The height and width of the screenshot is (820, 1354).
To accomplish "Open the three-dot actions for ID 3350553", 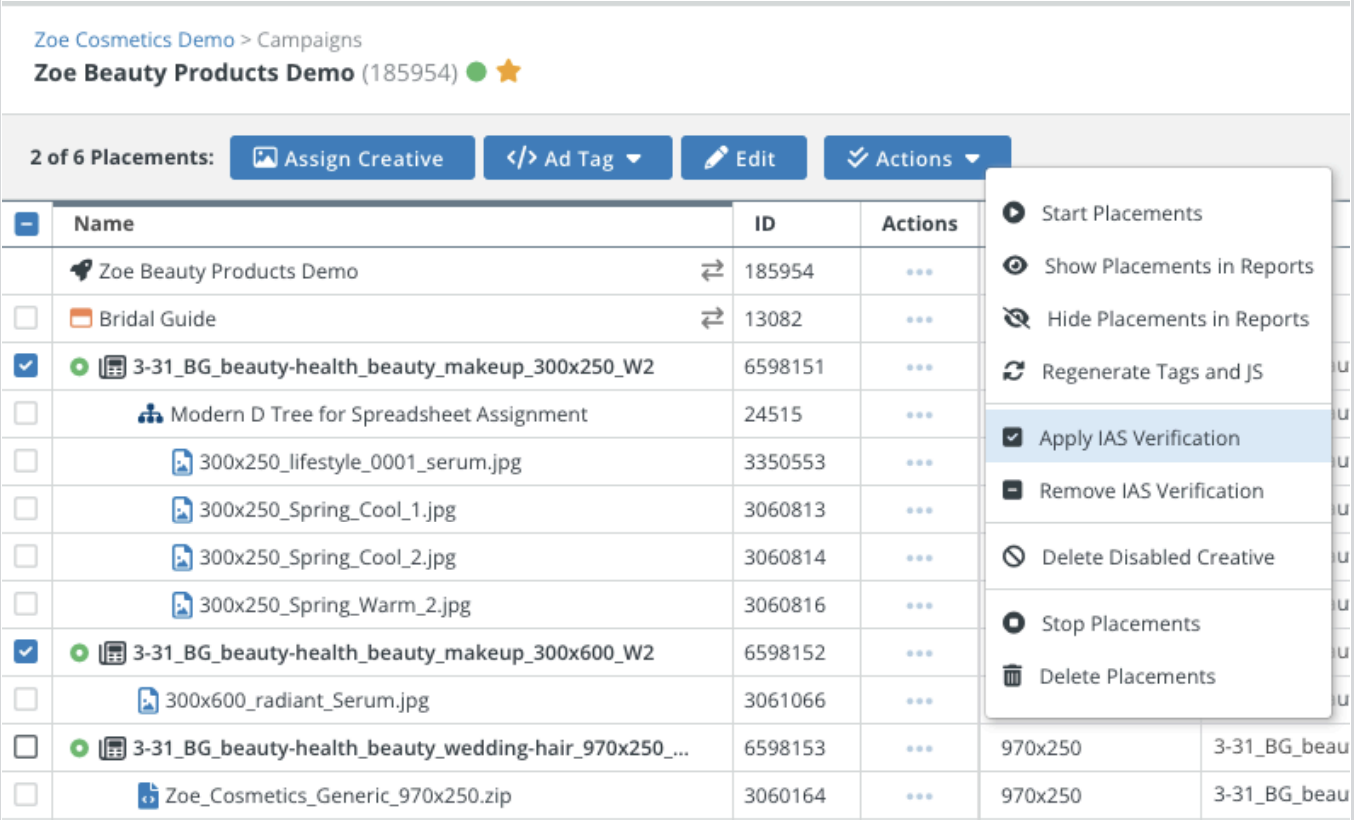I will 919,463.
